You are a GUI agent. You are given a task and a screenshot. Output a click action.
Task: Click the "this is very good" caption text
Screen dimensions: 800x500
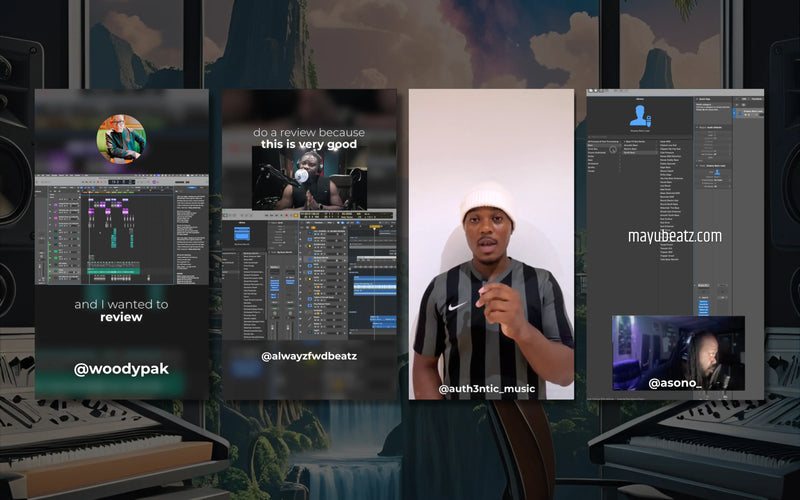309,144
